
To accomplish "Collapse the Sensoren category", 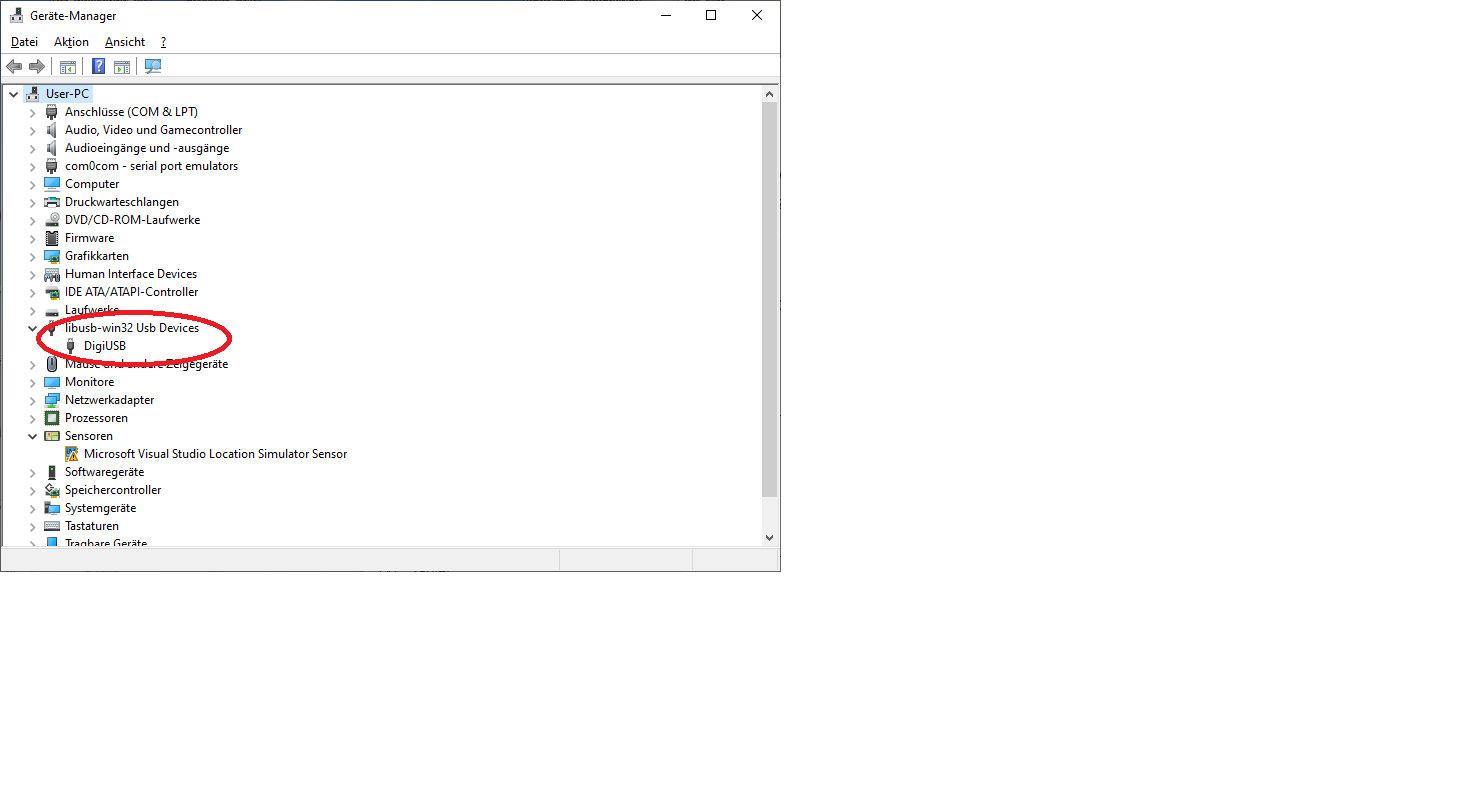I will coord(32,436).
